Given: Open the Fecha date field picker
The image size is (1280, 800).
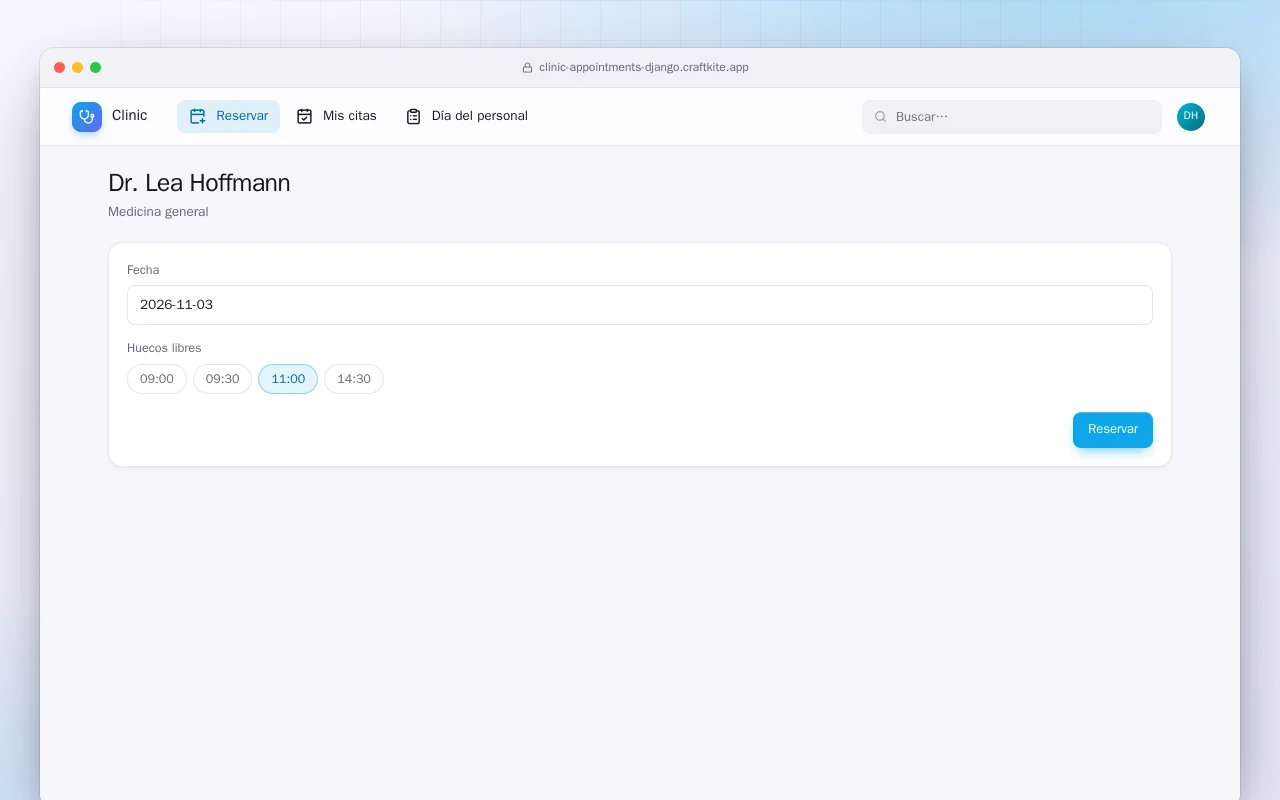Looking at the screenshot, I should click(x=640, y=305).
